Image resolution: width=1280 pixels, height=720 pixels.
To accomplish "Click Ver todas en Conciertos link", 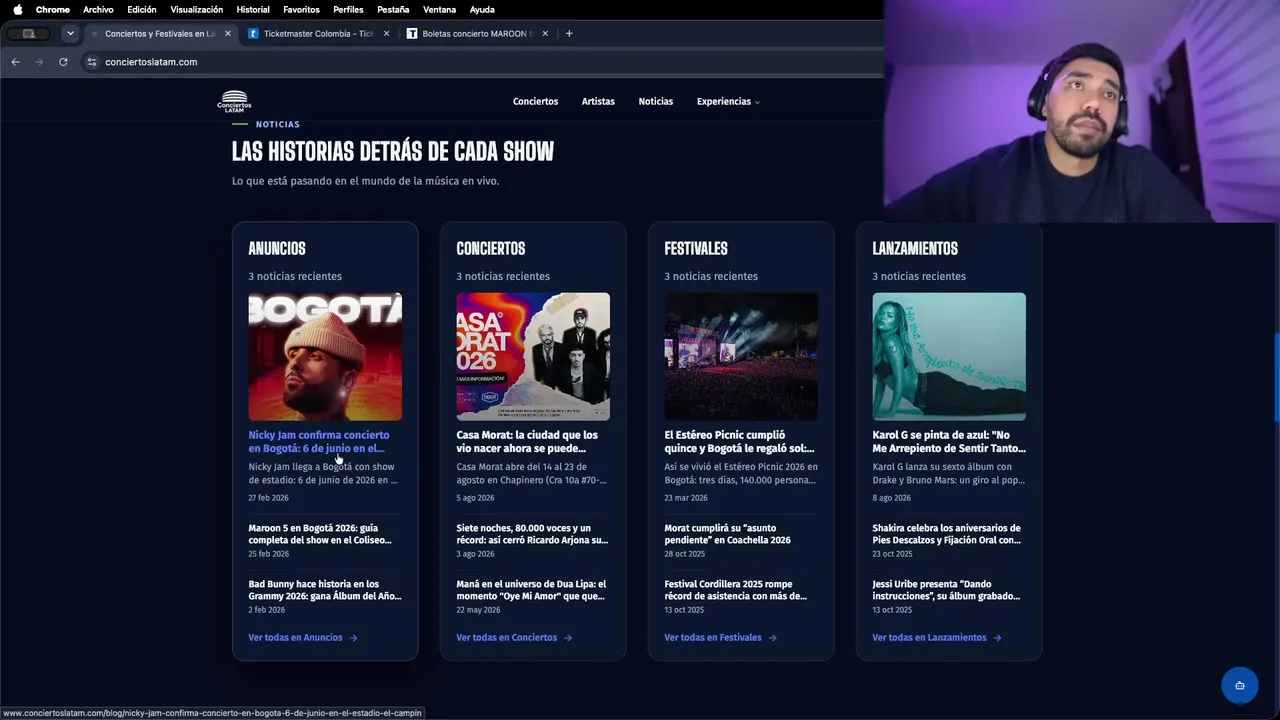I will pyautogui.click(x=514, y=638).
